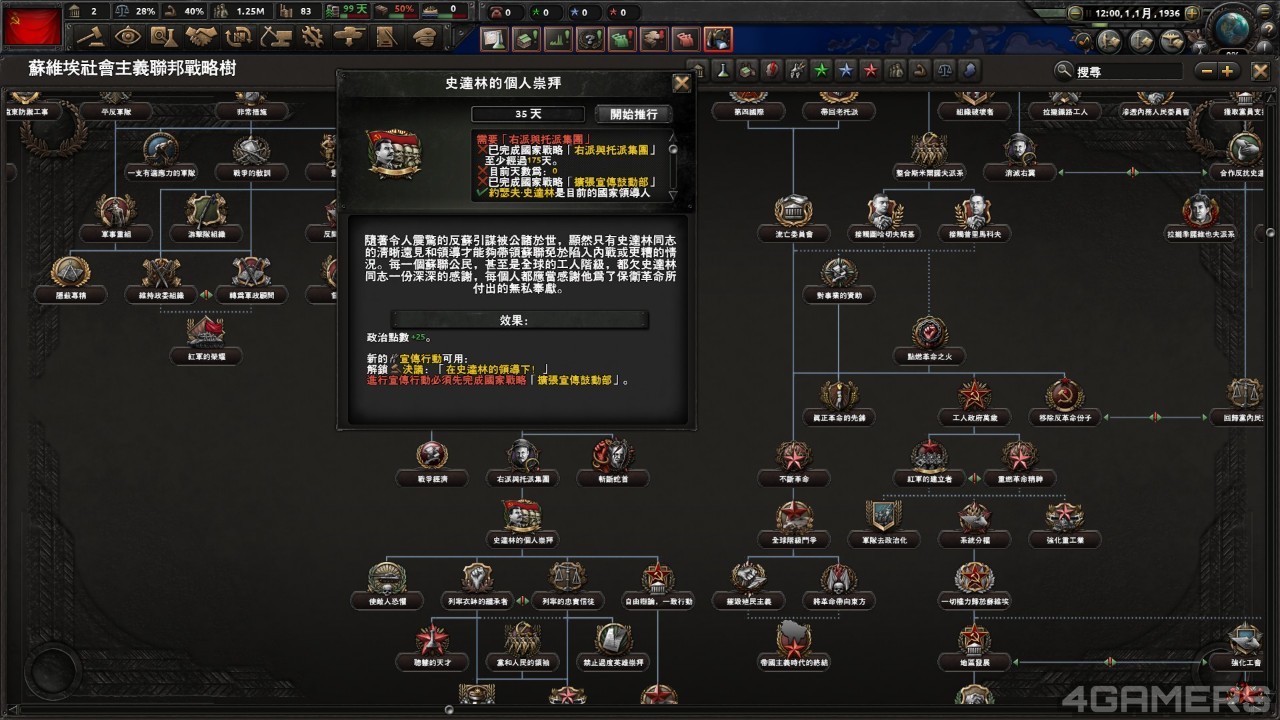Click the requirements list scrollbar in popup
Viewport: 1280px width, 720px height.
[673, 165]
